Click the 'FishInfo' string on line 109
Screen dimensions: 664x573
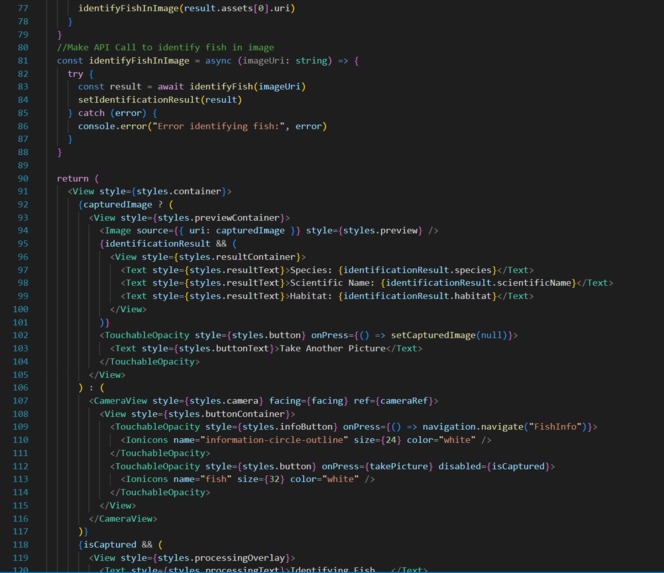[555, 427]
